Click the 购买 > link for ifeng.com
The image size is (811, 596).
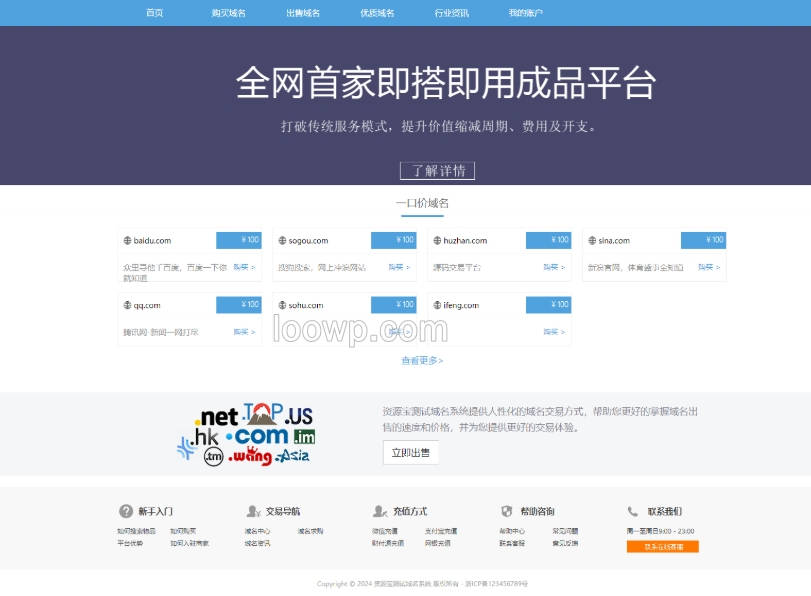pyautogui.click(x=554, y=332)
